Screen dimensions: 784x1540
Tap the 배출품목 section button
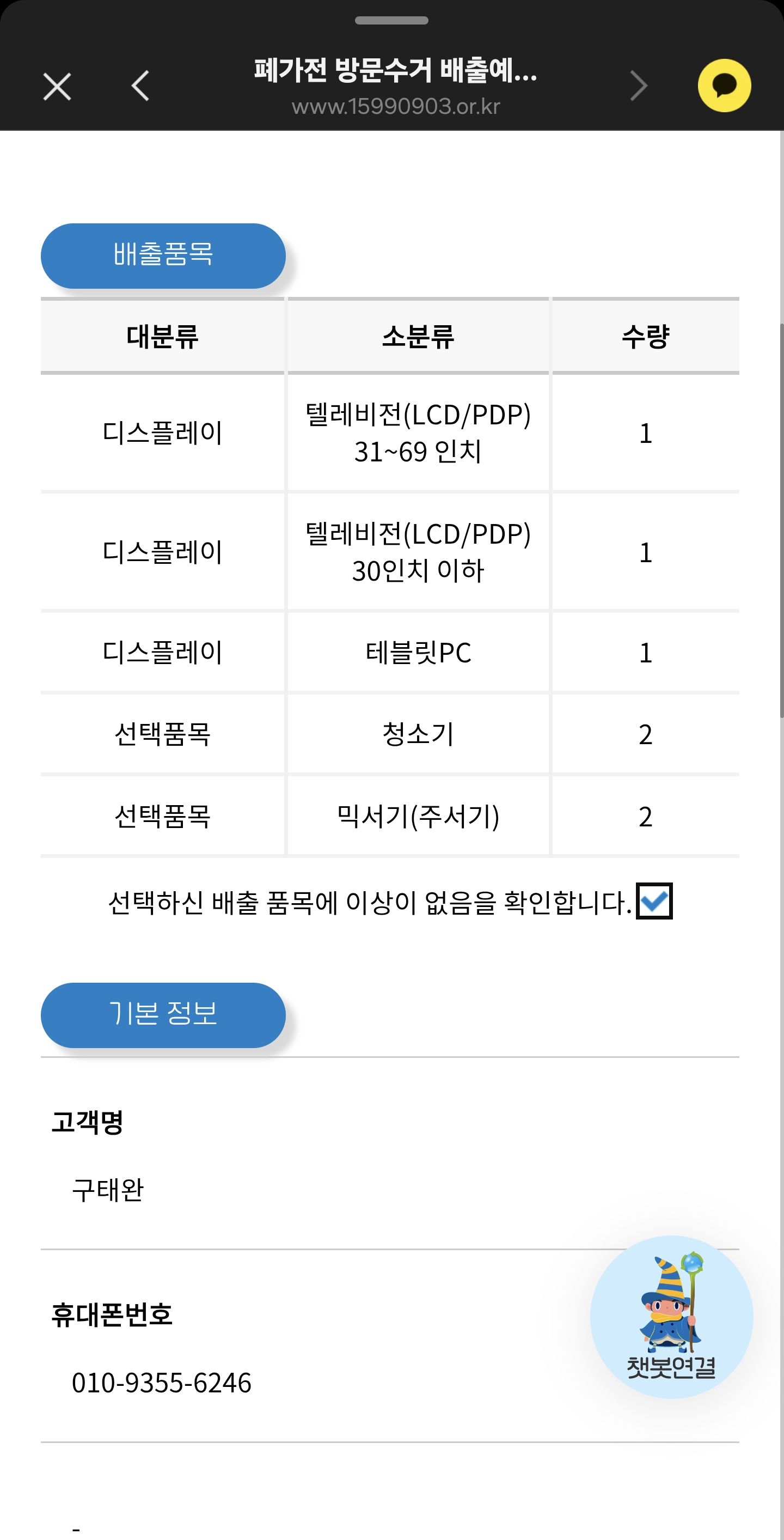163,256
